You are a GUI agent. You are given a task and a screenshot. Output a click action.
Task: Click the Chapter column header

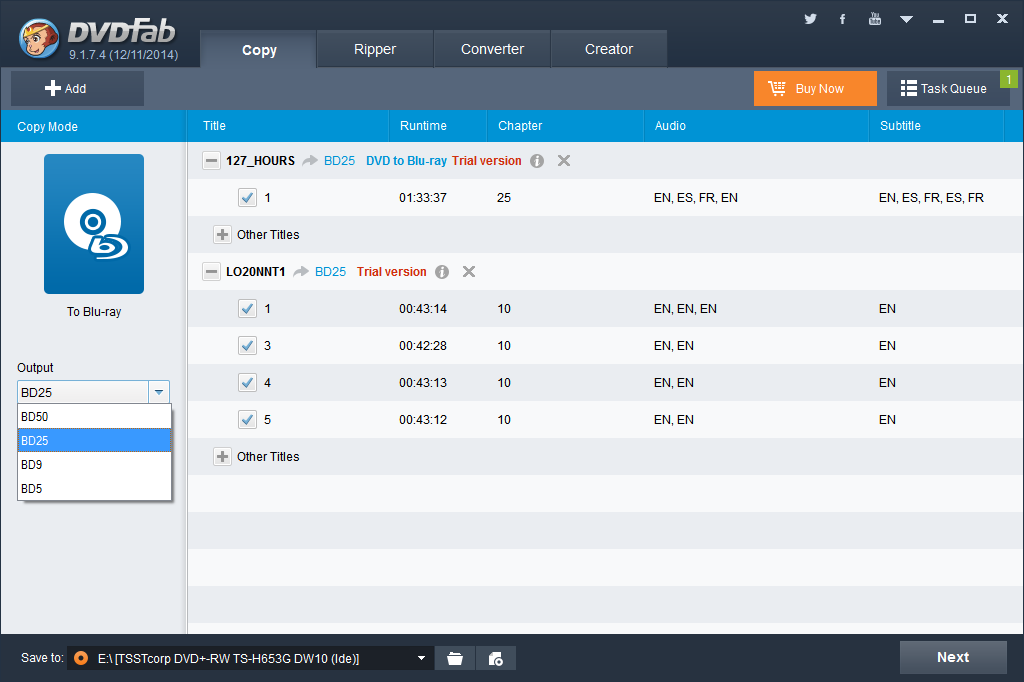(566, 126)
